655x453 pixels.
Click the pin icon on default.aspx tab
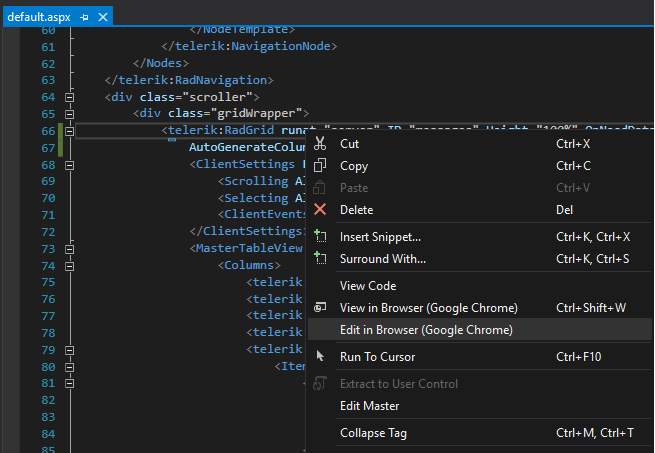click(84, 17)
